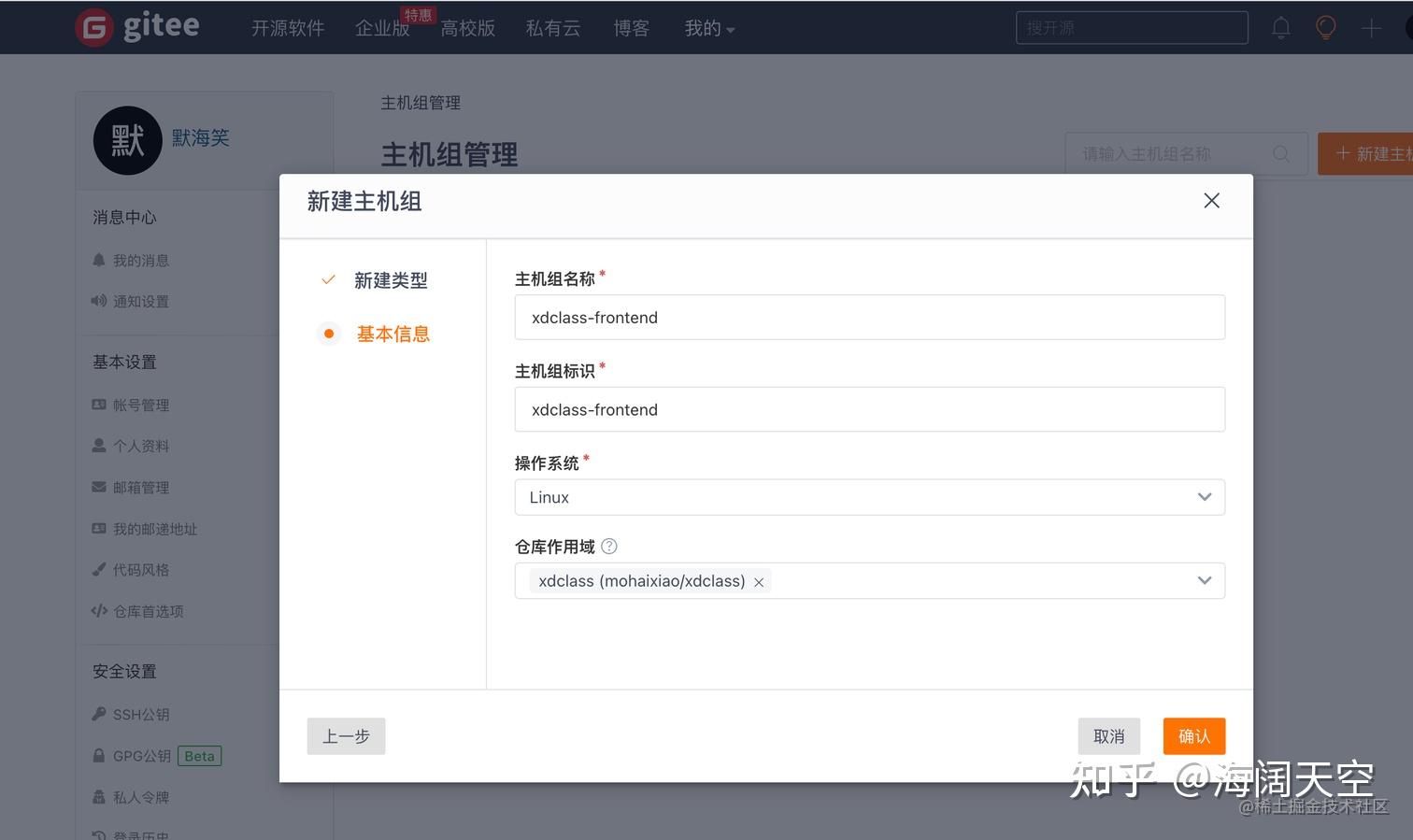Image resolution: width=1413 pixels, height=840 pixels.
Task: Click the envelope icon next to 邮箱管理
Action: click(99, 487)
